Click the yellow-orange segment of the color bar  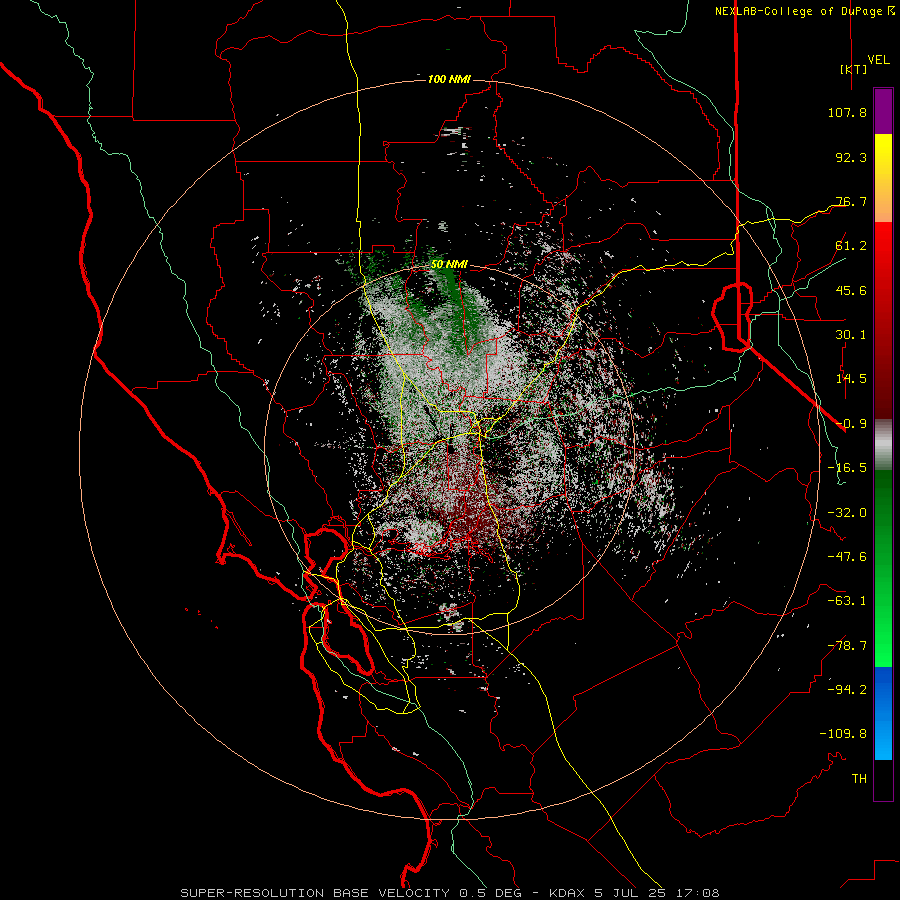coord(883,178)
